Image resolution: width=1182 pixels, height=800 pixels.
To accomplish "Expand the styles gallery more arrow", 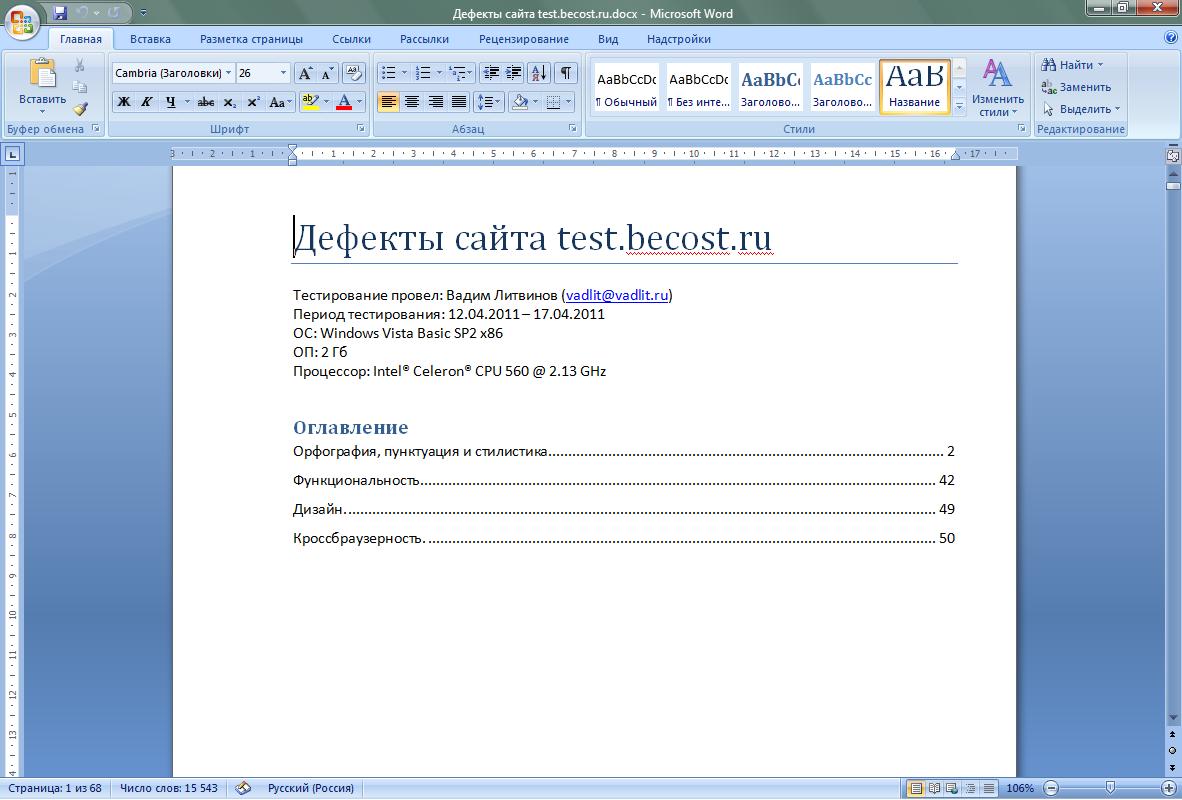I will [x=960, y=107].
